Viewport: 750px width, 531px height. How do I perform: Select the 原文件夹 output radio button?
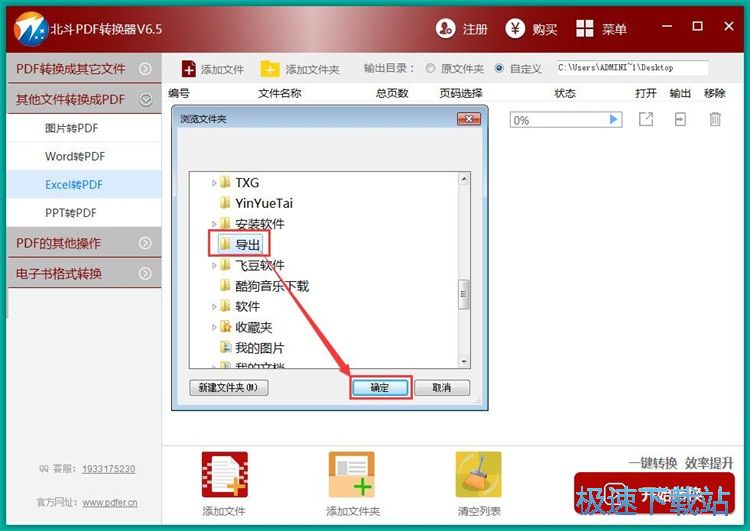tap(430, 68)
